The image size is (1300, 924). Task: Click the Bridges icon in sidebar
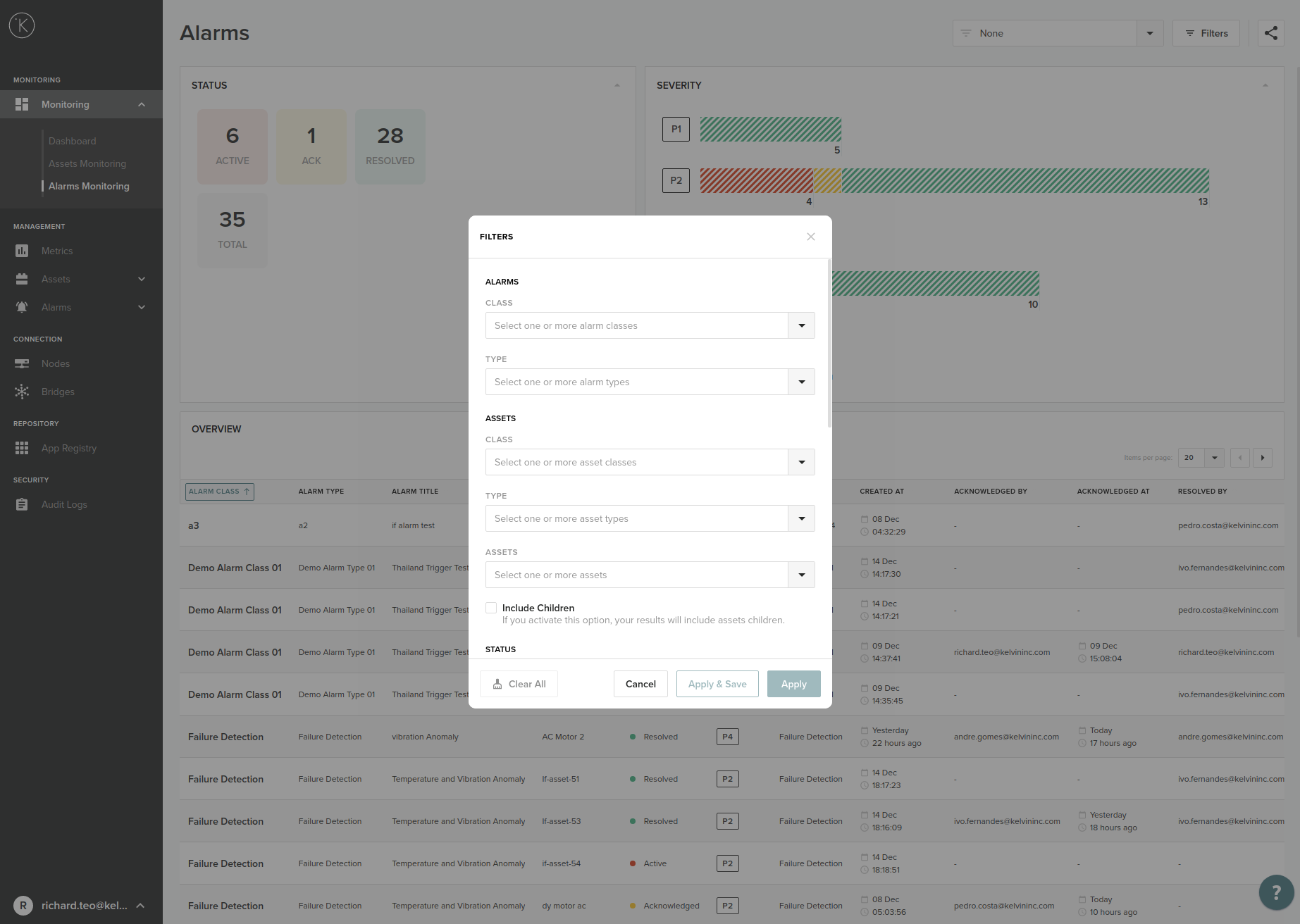point(22,392)
